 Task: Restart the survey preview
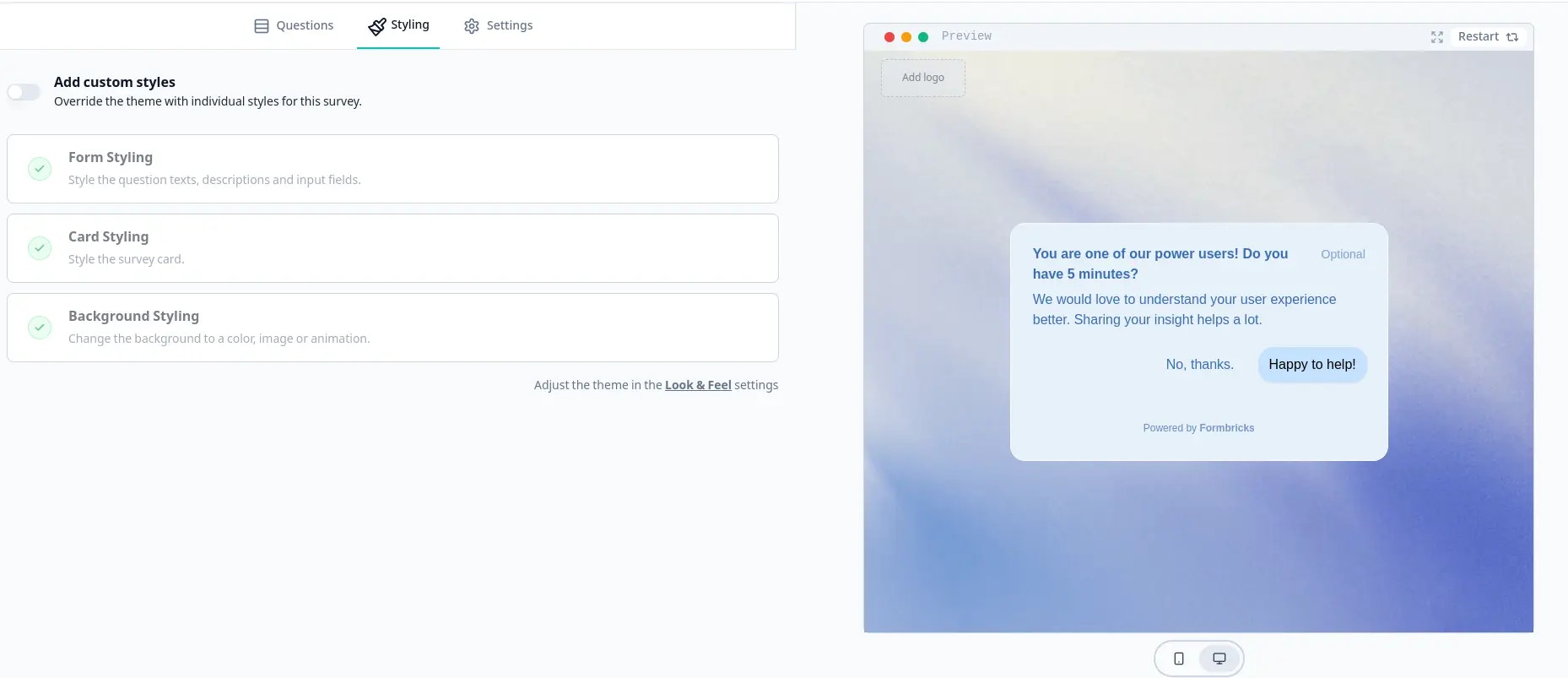coord(1488,37)
